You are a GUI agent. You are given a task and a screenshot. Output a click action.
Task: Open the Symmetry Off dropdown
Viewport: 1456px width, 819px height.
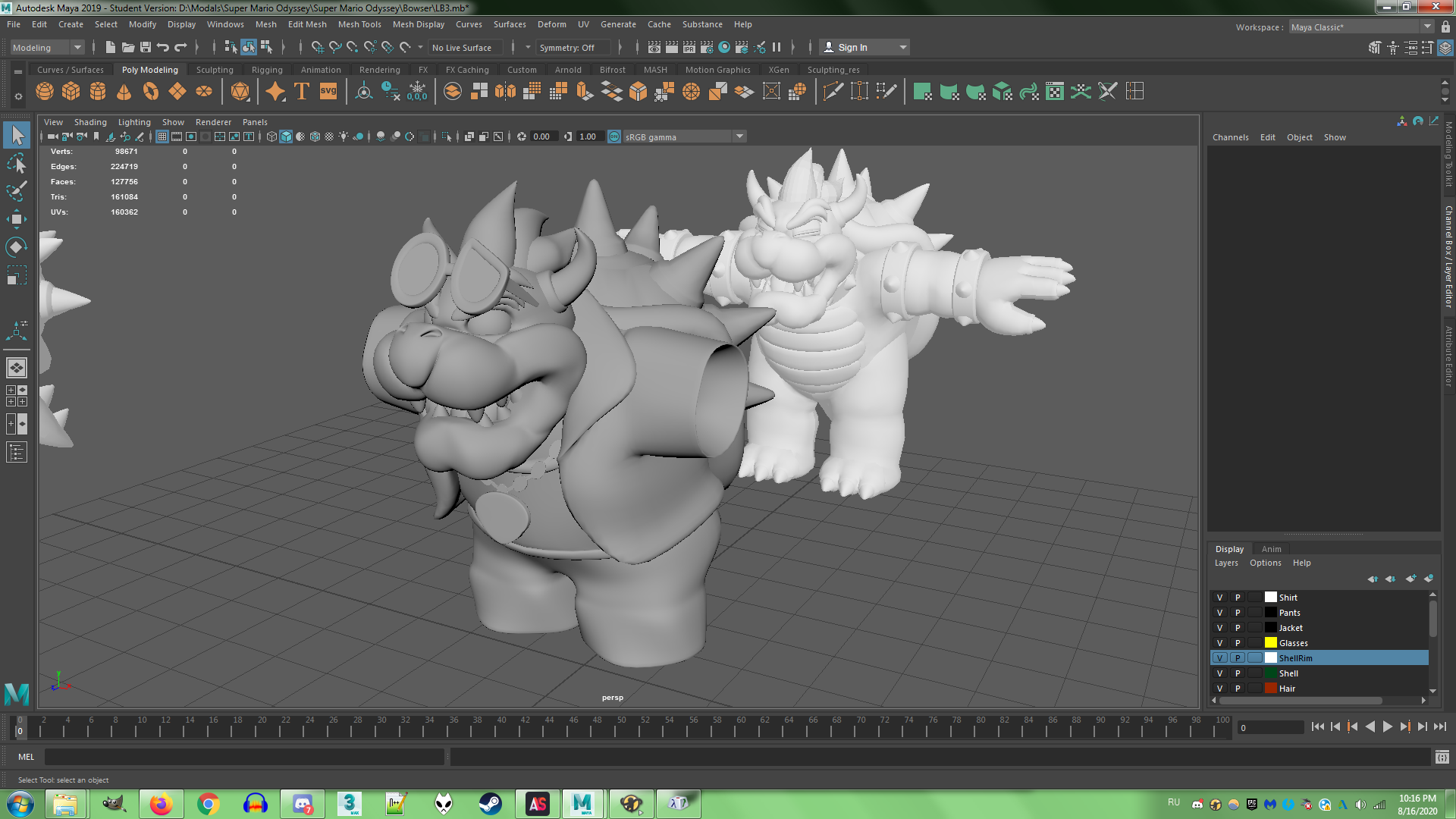tap(575, 48)
